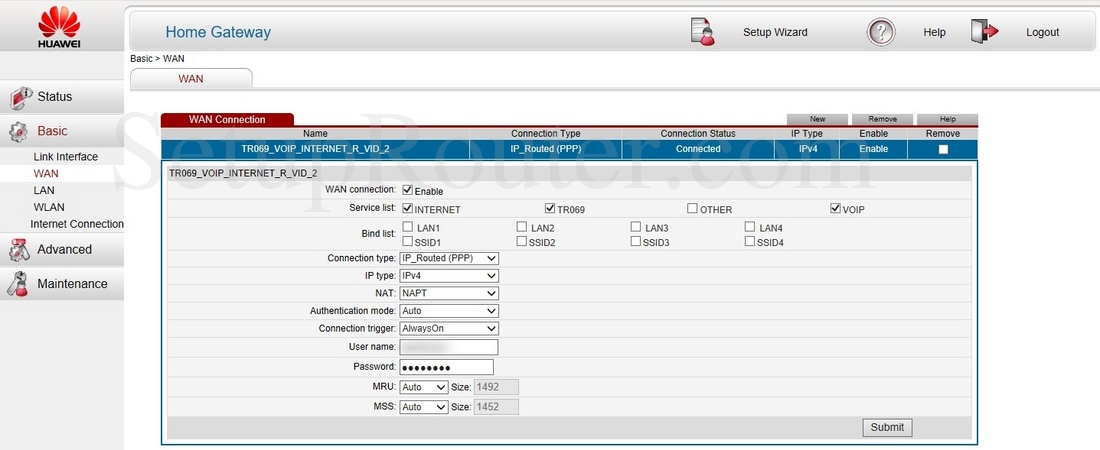Open the Advanced menu
This screenshot has height=450, width=1100.
click(62, 249)
